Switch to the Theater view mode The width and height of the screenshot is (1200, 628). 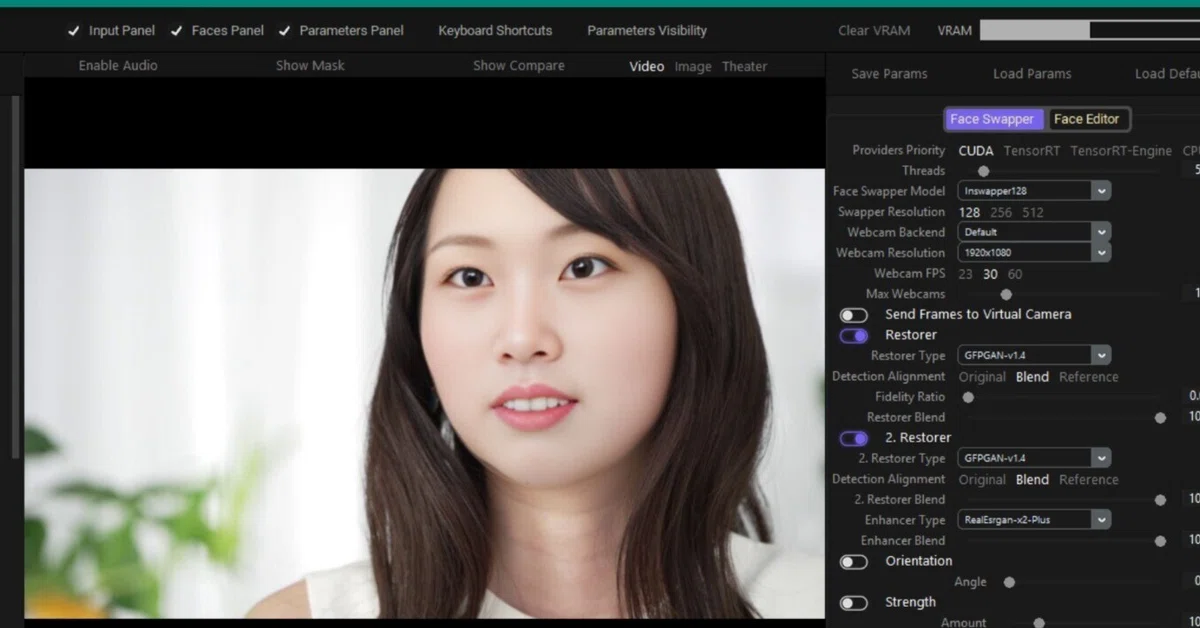(745, 67)
